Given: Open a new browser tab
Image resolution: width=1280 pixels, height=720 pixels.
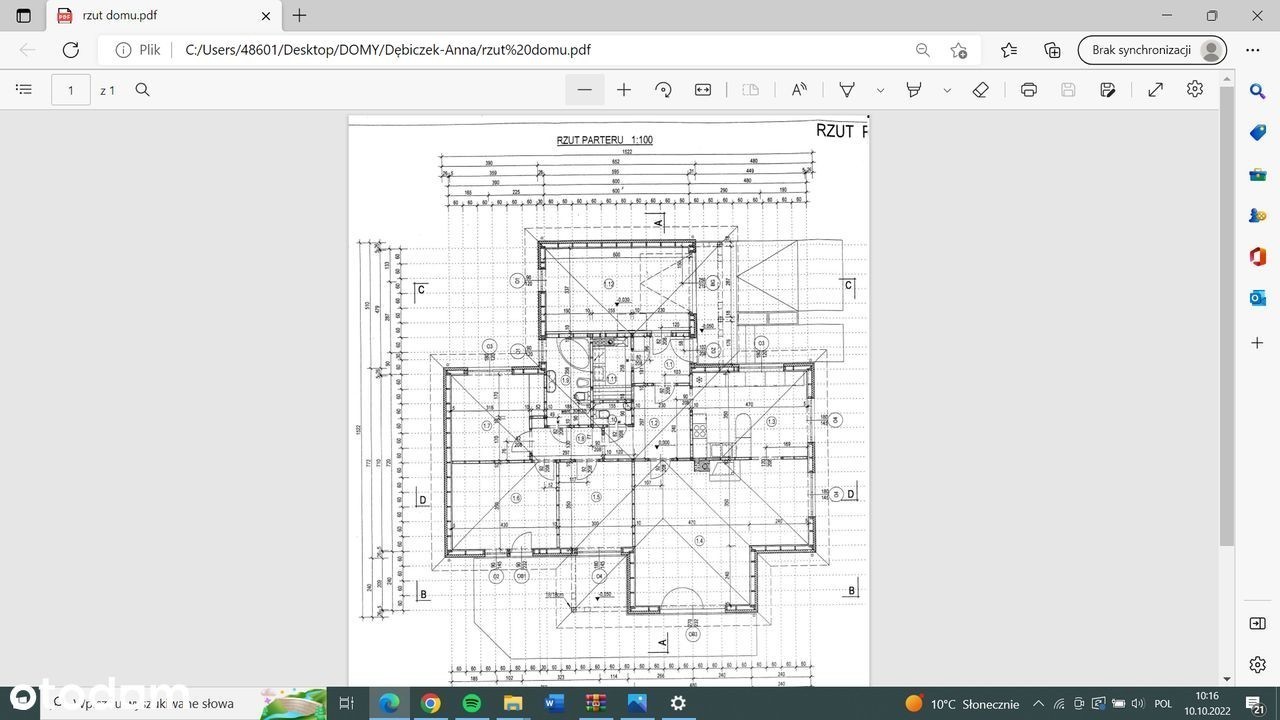Looking at the screenshot, I should point(299,16).
